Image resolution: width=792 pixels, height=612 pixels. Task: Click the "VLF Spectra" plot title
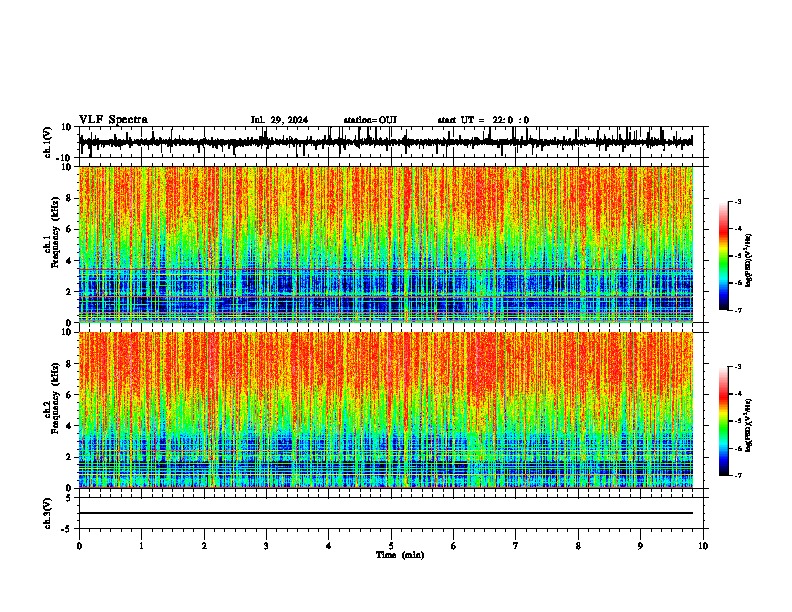pyautogui.click(x=113, y=120)
